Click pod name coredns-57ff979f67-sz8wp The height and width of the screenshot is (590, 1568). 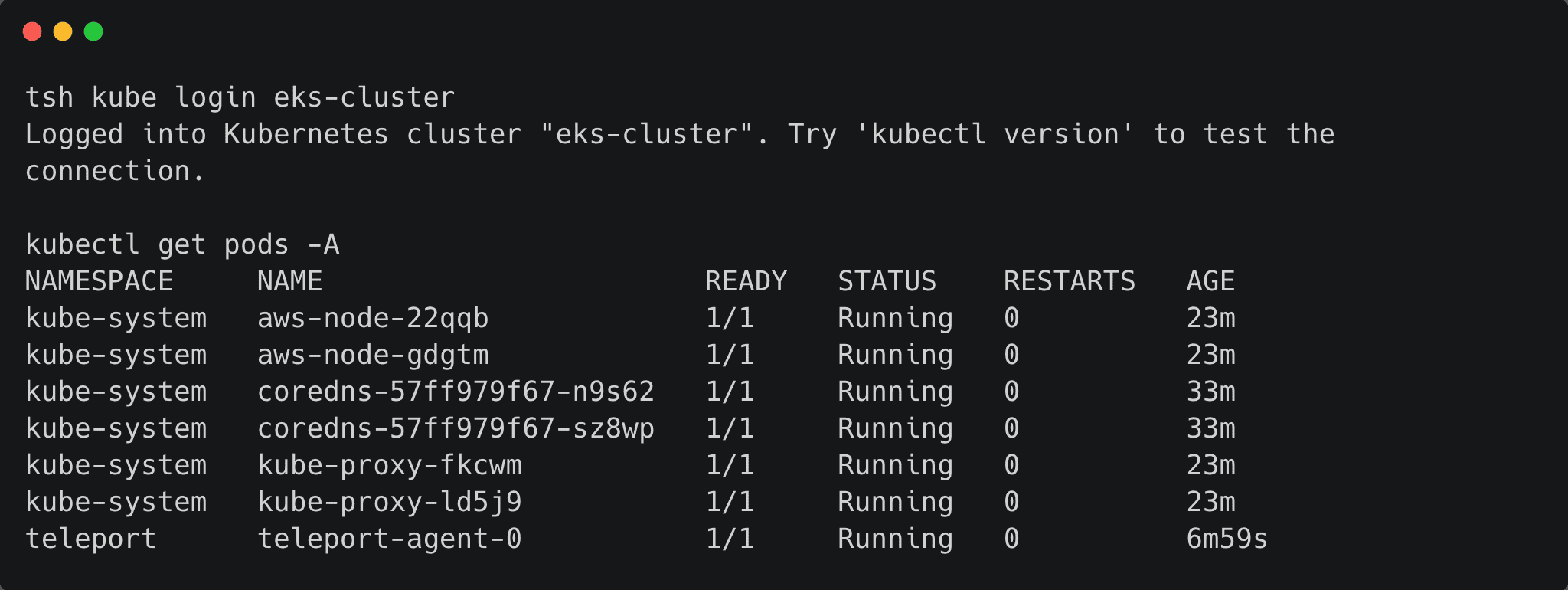click(x=456, y=428)
